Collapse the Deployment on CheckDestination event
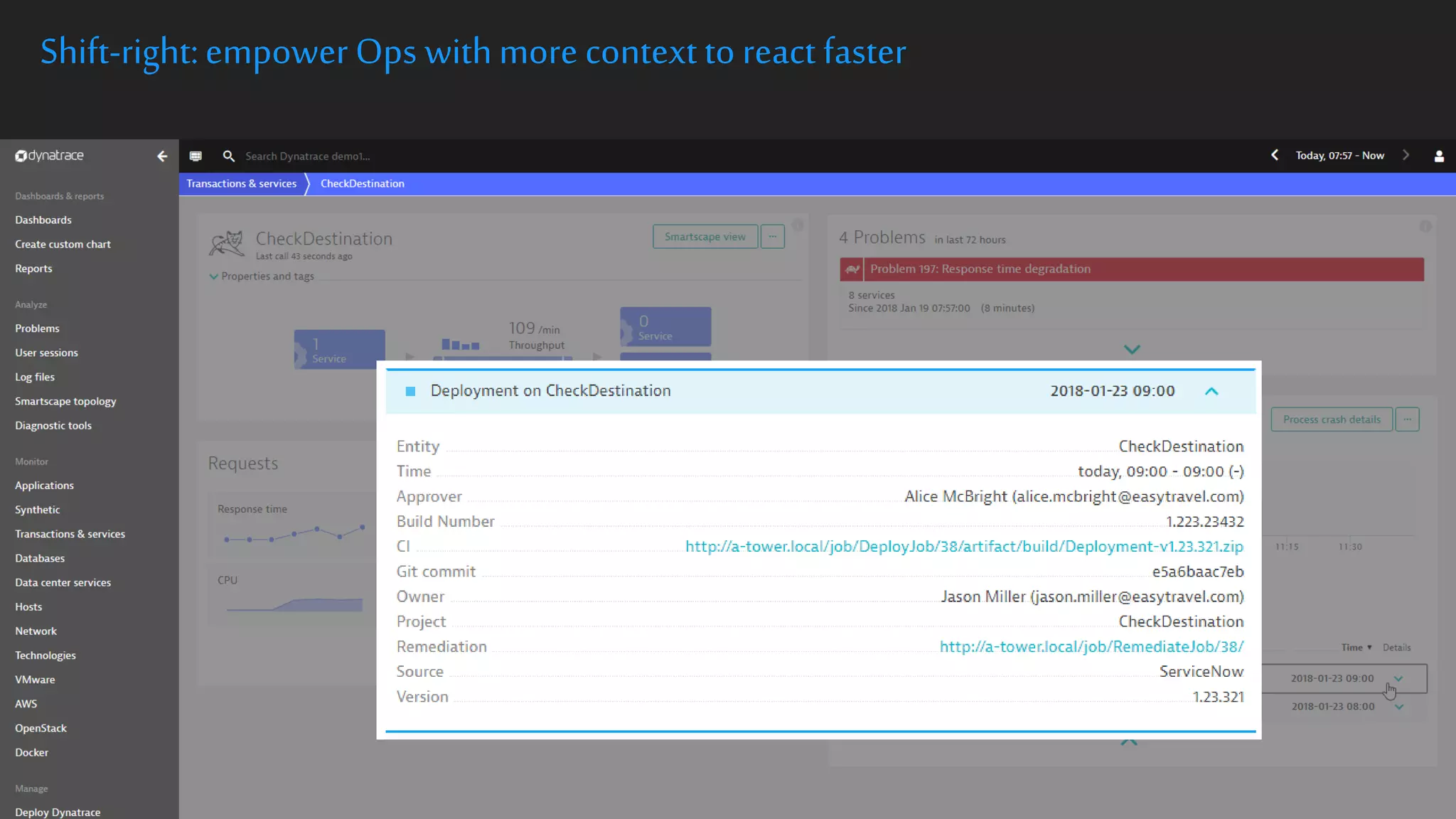This screenshot has width=1456, height=819. (x=1211, y=391)
